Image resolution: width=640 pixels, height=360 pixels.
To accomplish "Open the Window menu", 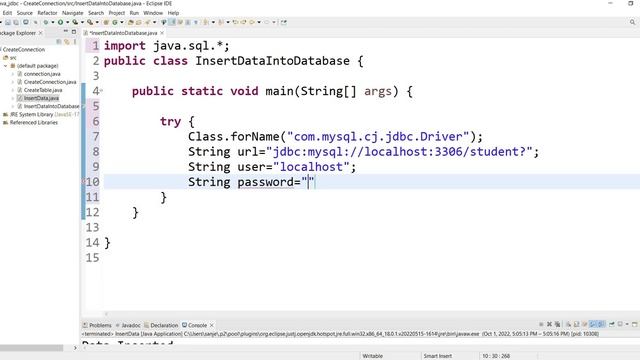I will click(x=153, y=13).
